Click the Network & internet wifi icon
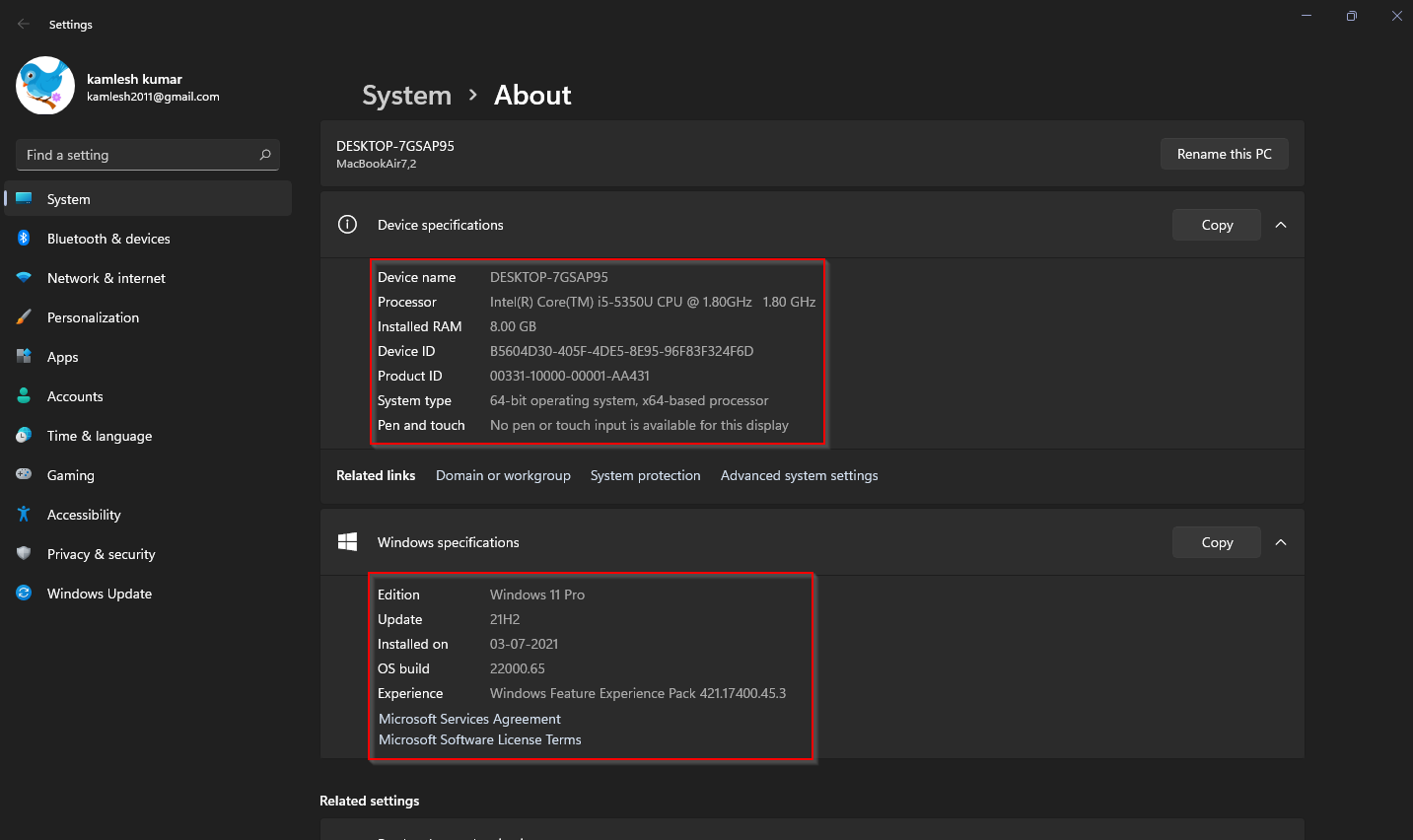1413x840 pixels. (x=24, y=278)
